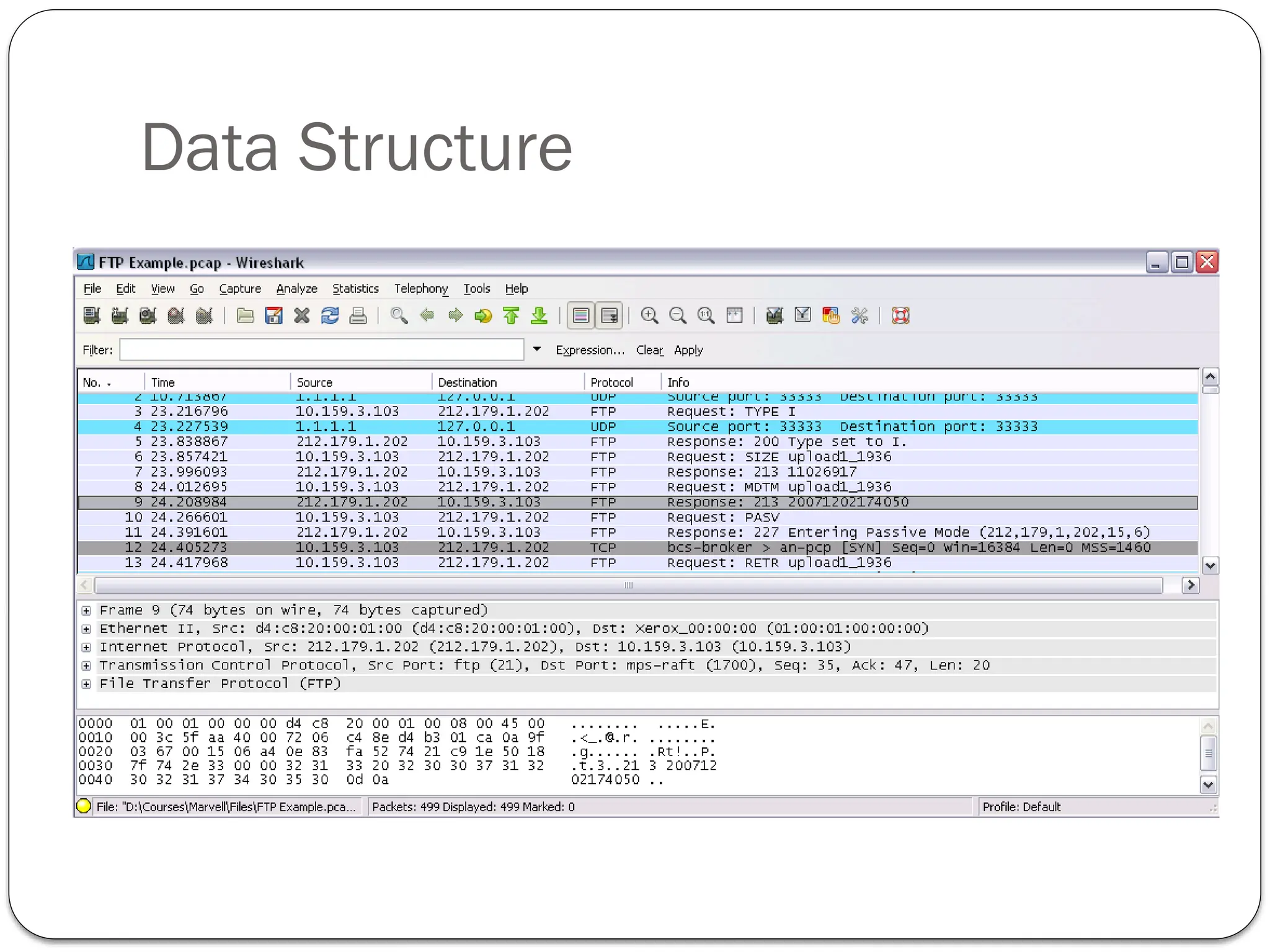Find a packet magnifier icon
This screenshot has height=952, width=1270.
(399, 315)
